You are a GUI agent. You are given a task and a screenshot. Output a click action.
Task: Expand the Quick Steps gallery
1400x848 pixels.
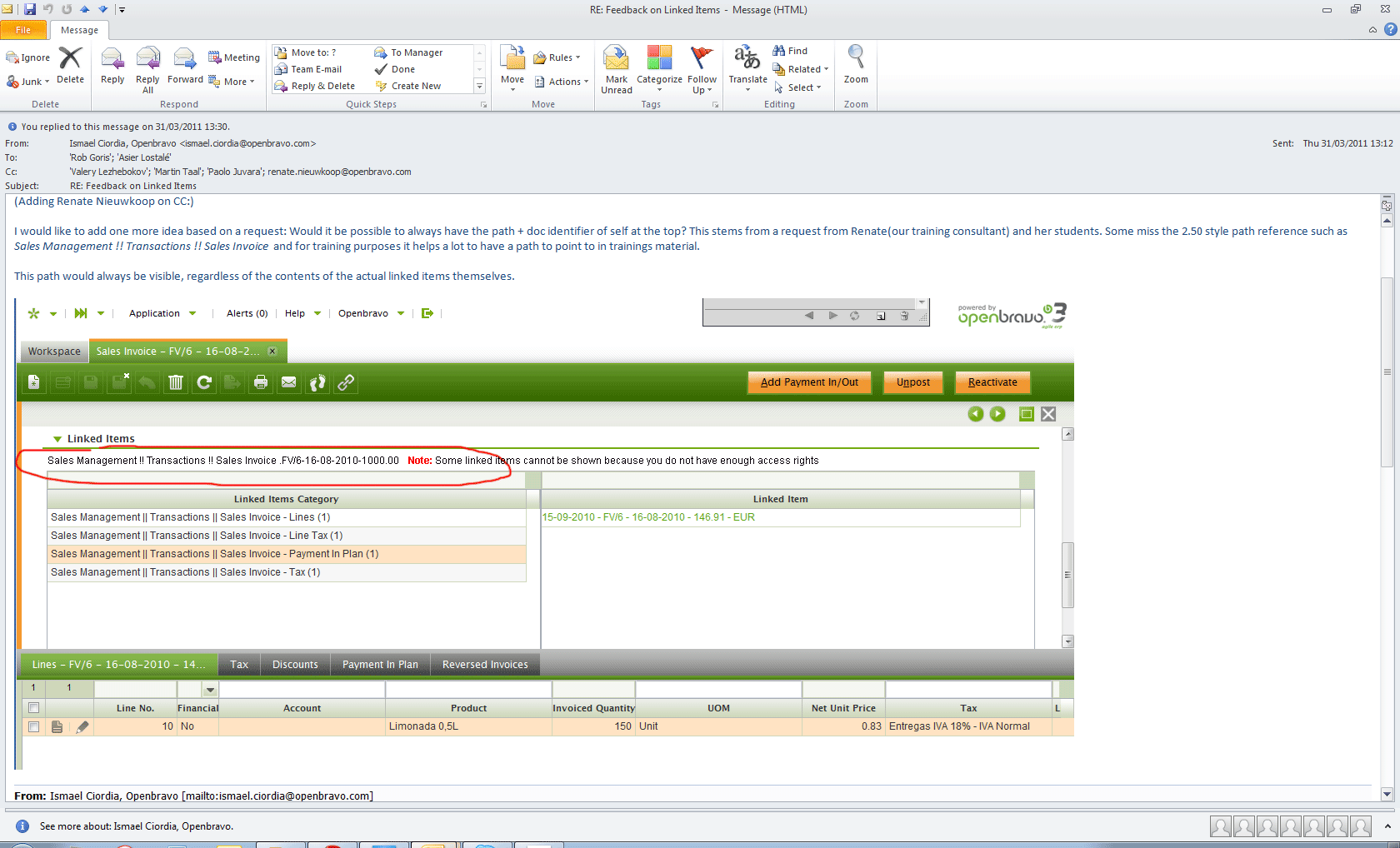click(x=479, y=86)
